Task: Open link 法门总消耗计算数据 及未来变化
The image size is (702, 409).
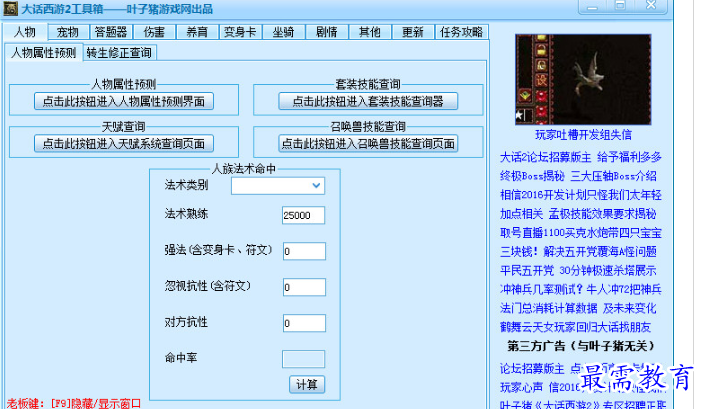Action: (578, 308)
